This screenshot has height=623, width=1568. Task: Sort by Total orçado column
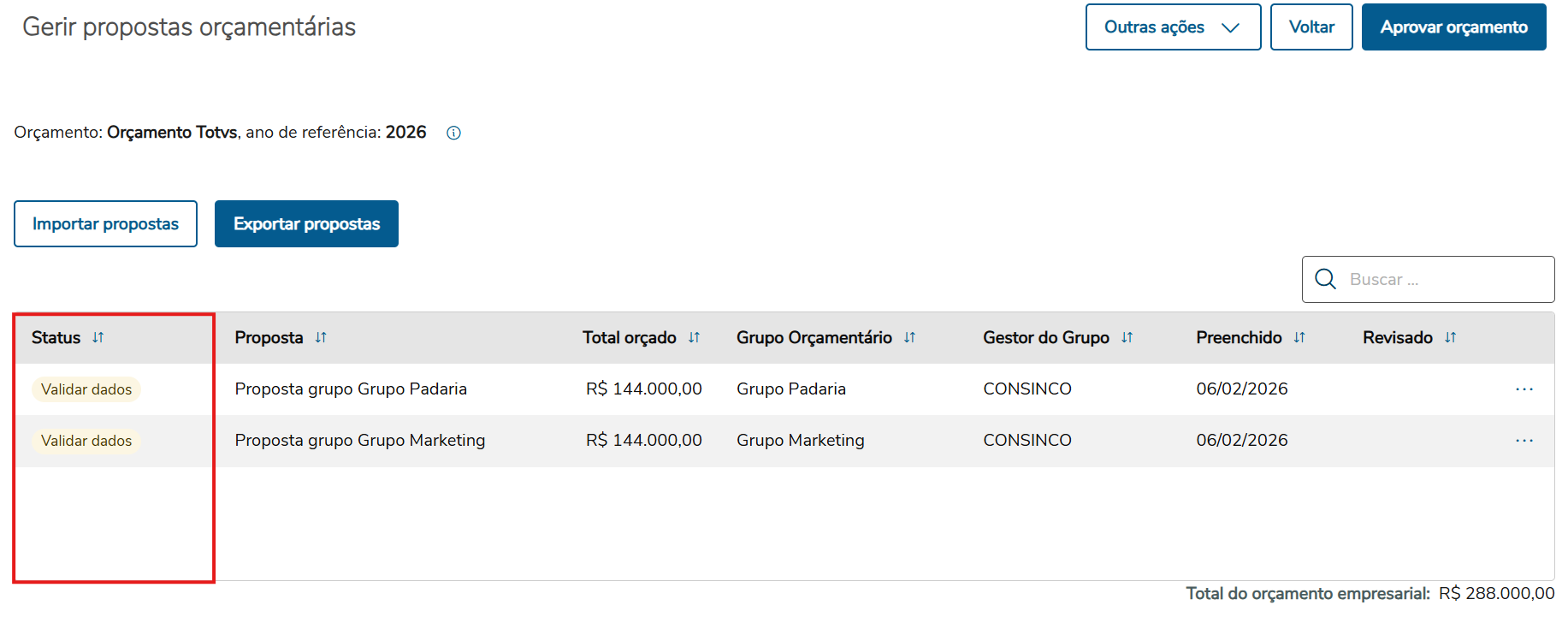coord(694,338)
